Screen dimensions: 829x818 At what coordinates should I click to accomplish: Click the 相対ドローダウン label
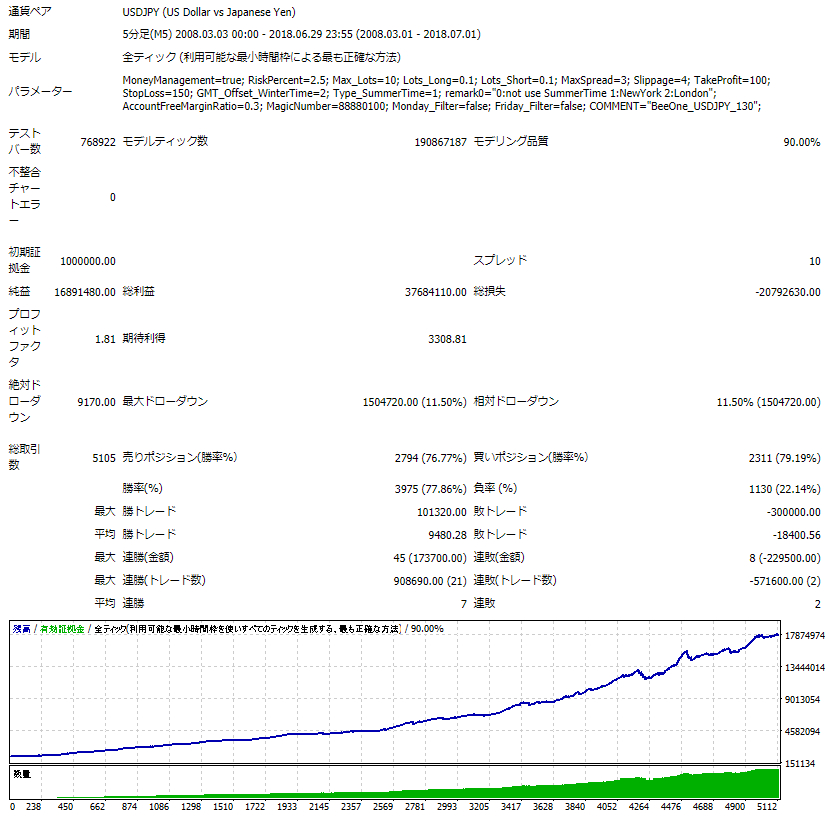pos(516,401)
